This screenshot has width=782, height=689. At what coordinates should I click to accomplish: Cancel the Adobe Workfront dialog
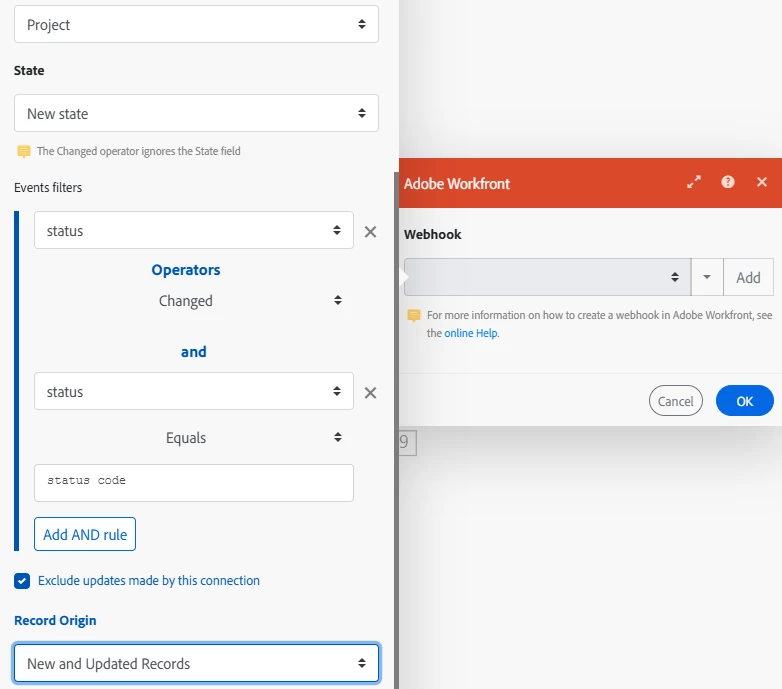(x=675, y=400)
